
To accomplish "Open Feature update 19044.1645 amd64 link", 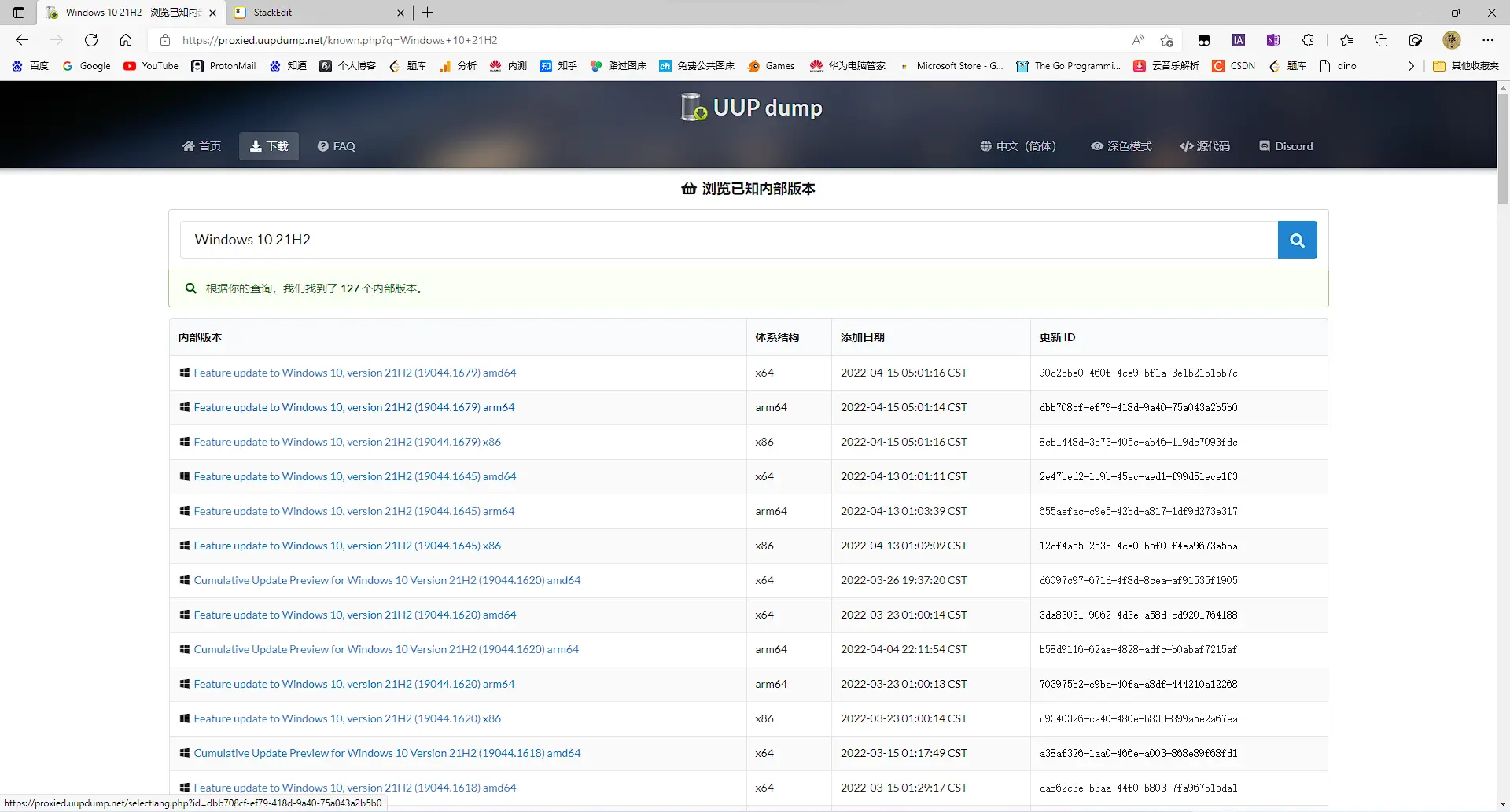I will click(355, 476).
